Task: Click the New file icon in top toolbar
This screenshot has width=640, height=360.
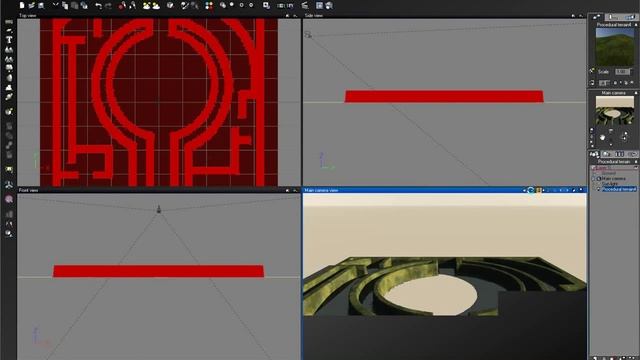Action: point(22,5)
